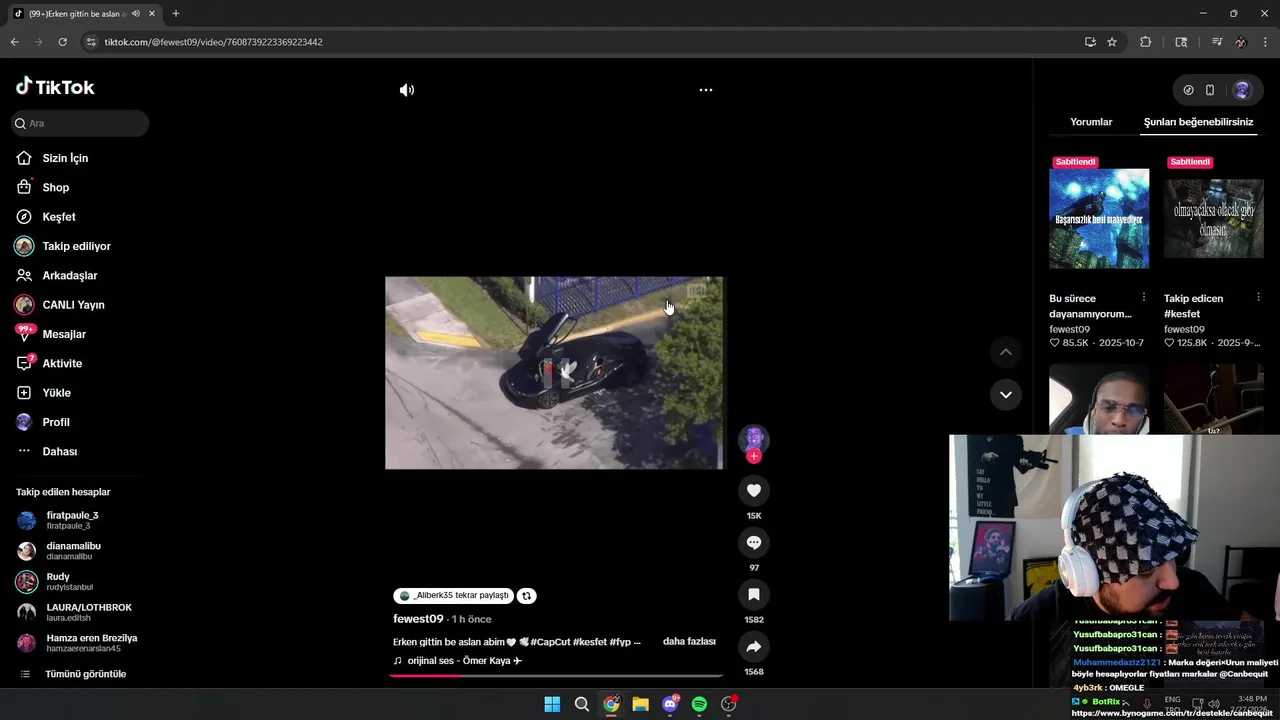Screen dimensions: 1280x720
Task: Bookmark this page with the star icon
Action: point(1112,42)
